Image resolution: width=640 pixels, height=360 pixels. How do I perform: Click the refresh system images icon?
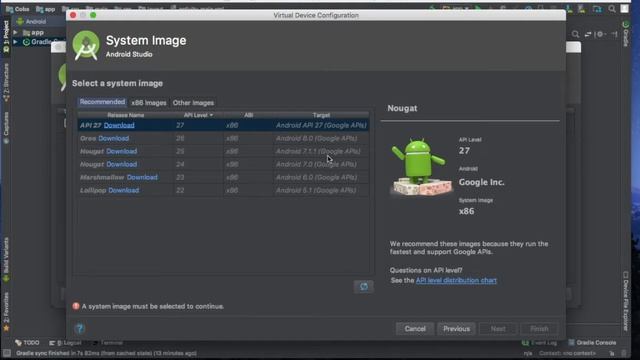(x=363, y=287)
